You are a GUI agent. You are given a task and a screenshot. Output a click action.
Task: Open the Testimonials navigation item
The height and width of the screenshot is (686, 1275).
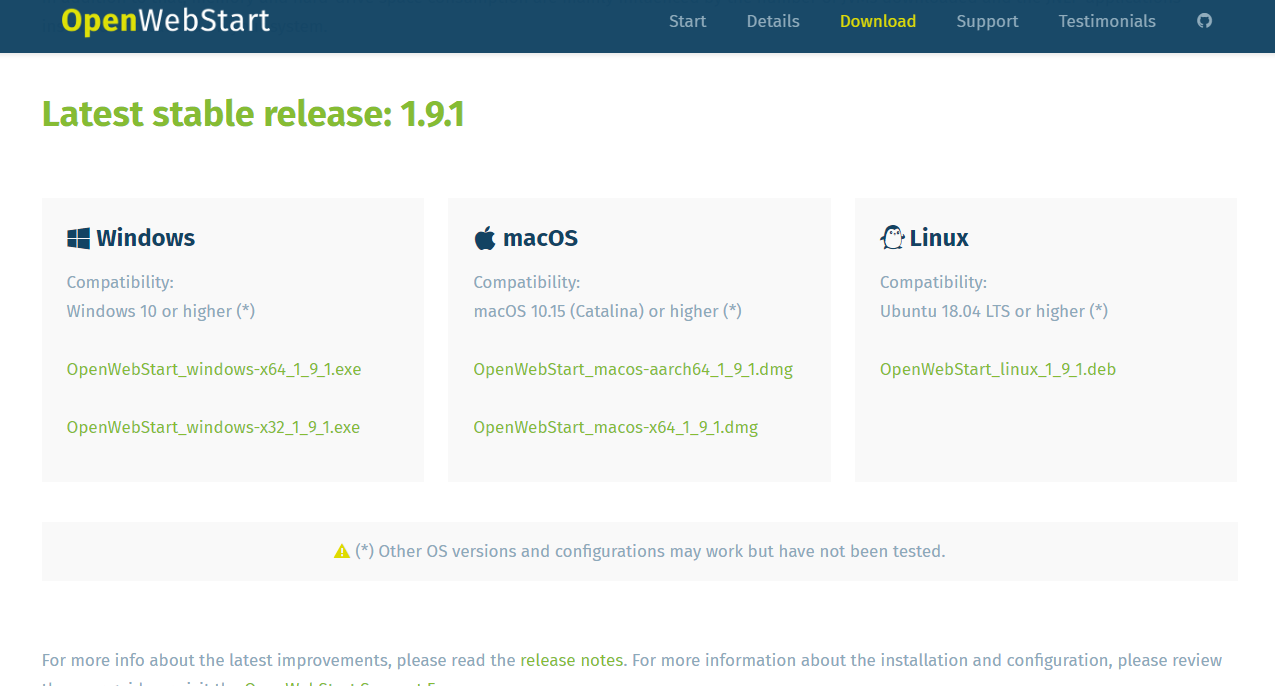[x=1107, y=21]
